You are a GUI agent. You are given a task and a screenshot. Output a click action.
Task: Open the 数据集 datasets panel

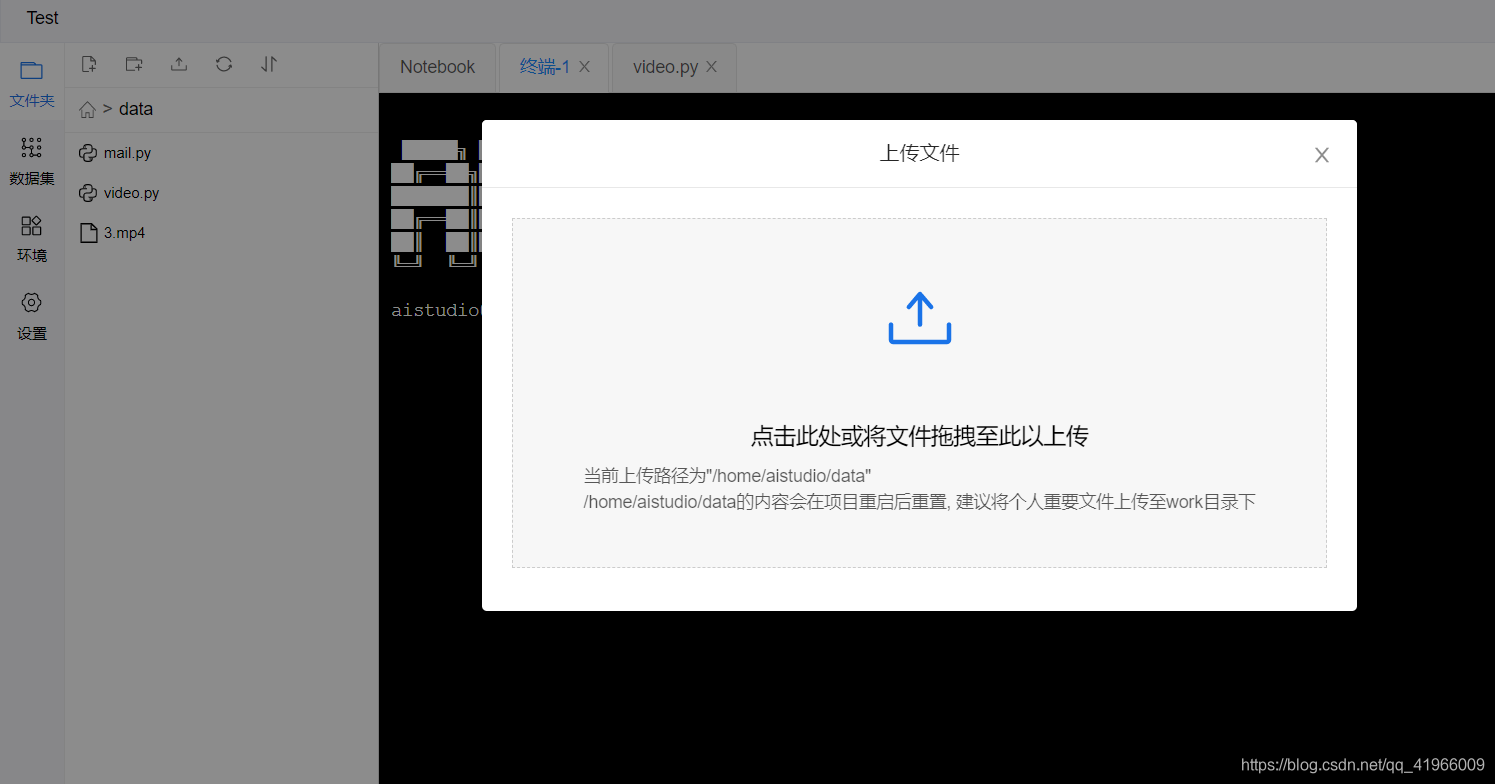point(31,160)
